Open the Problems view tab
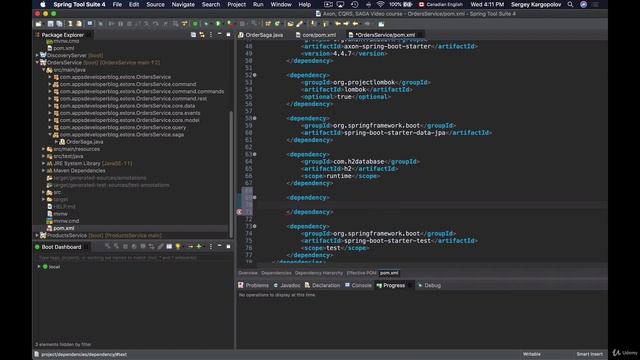 253,285
